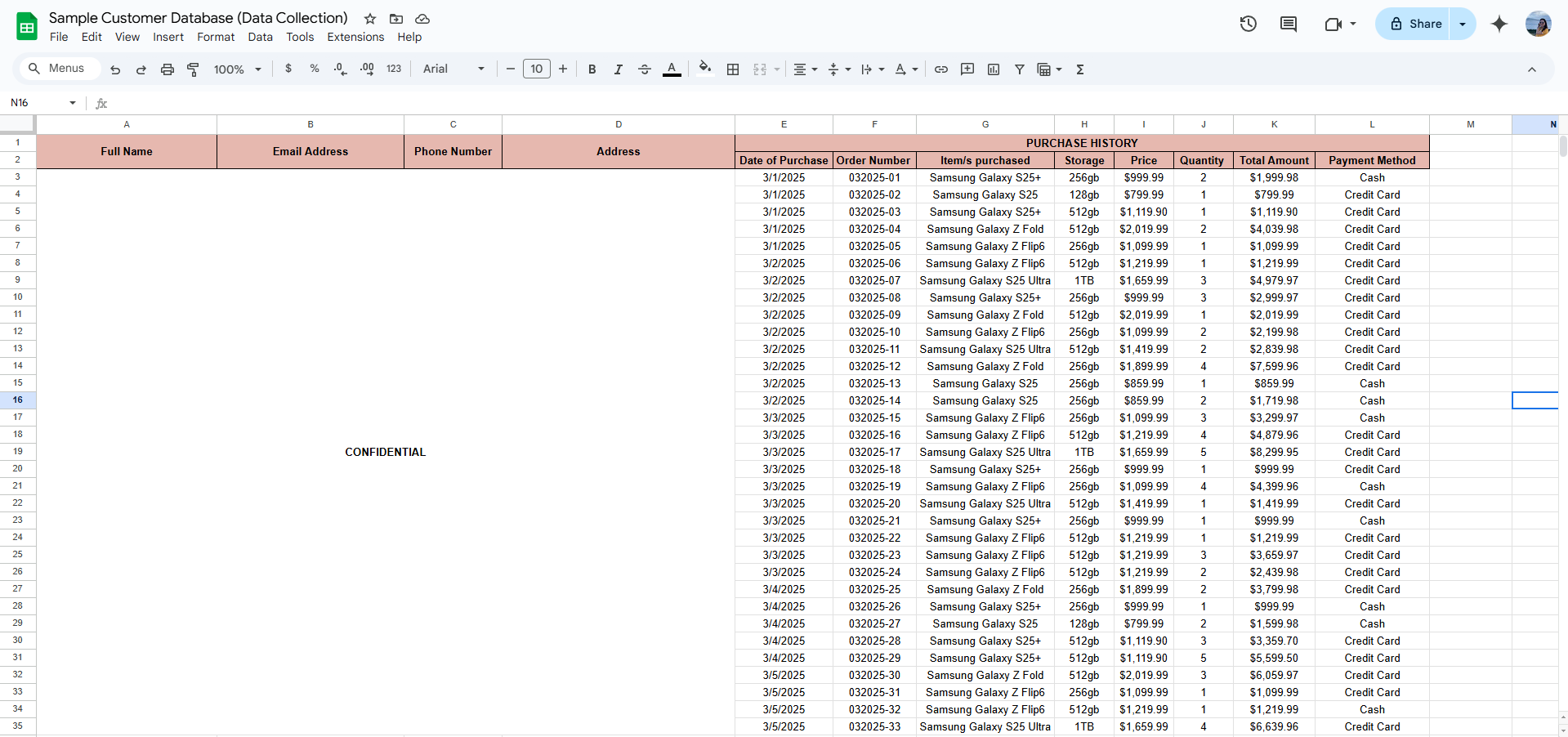The height and width of the screenshot is (737, 1568).
Task: Click the document title text
Action: coord(199,18)
